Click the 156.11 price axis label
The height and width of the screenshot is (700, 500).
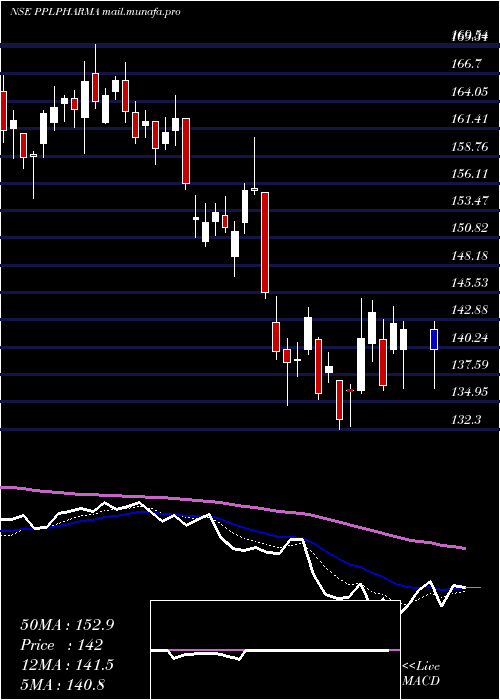[469, 174]
